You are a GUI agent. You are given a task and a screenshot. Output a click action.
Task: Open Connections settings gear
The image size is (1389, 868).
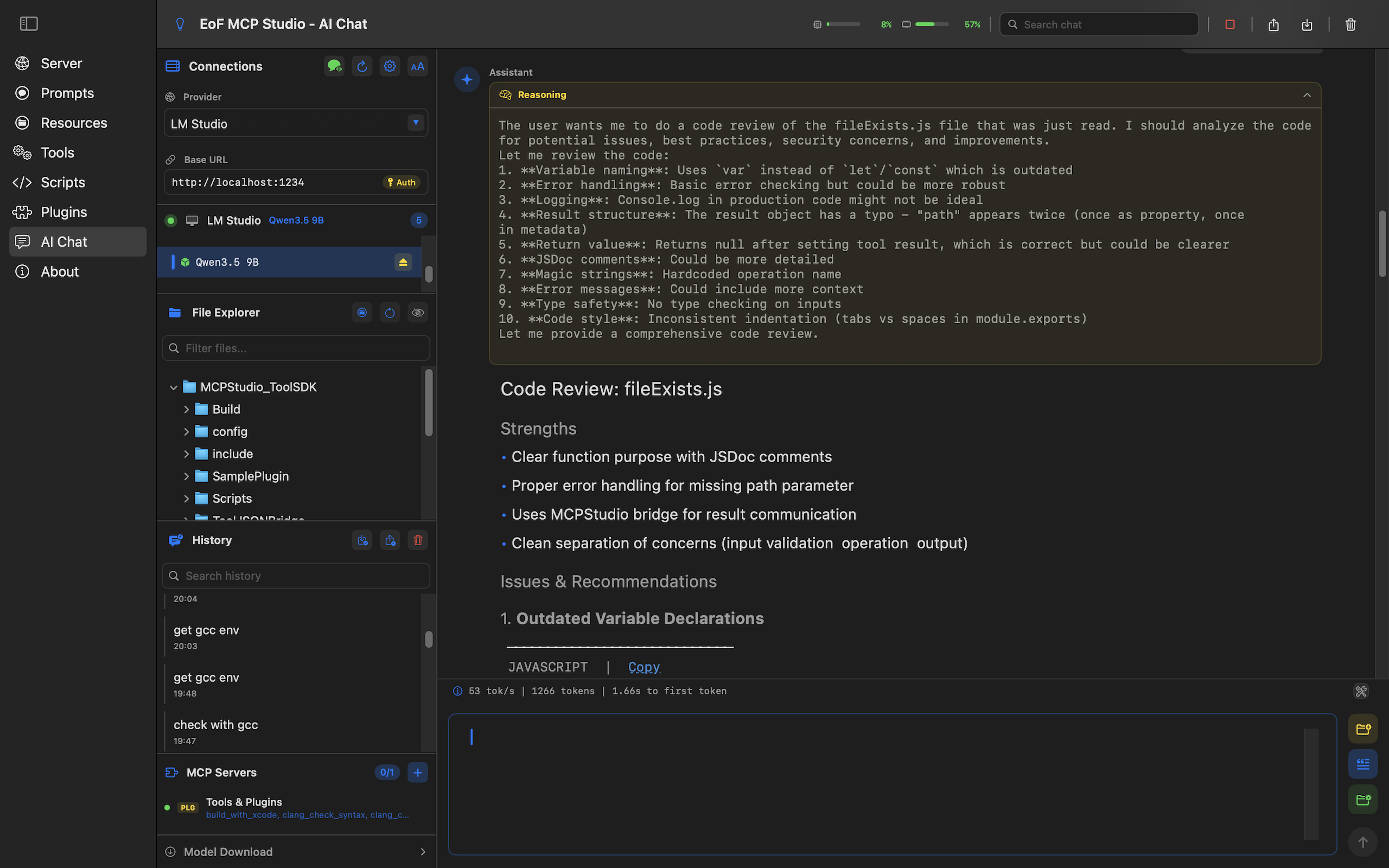390,66
